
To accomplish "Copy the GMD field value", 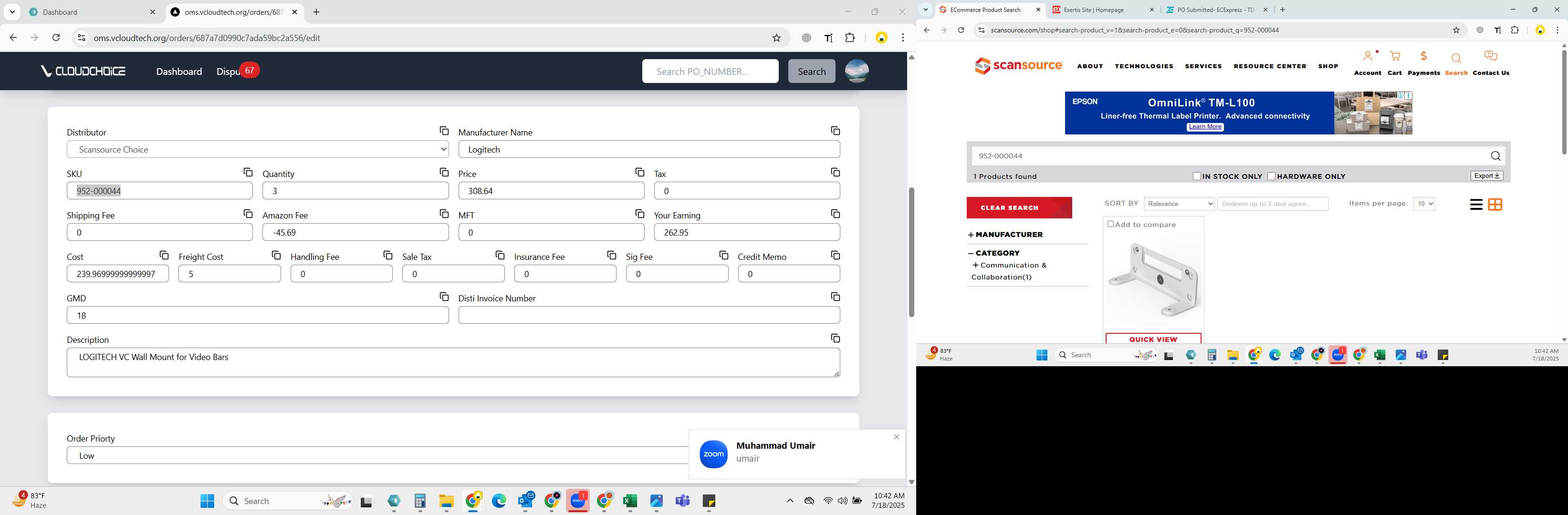I will 444,296.
